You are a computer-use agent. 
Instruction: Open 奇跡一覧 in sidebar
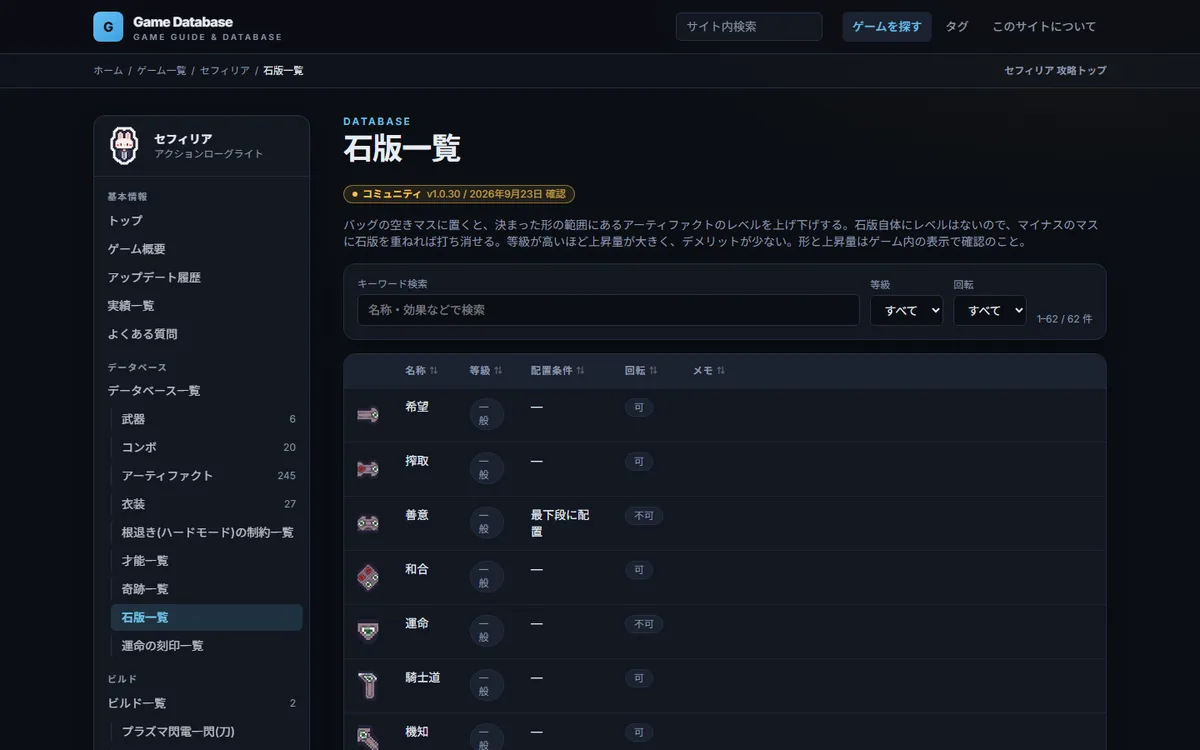207,589
